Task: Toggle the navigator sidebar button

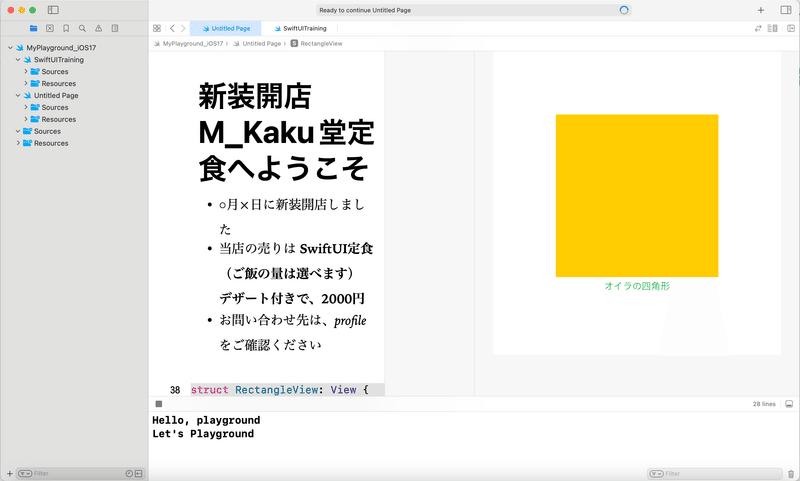Action: [x=53, y=10]
